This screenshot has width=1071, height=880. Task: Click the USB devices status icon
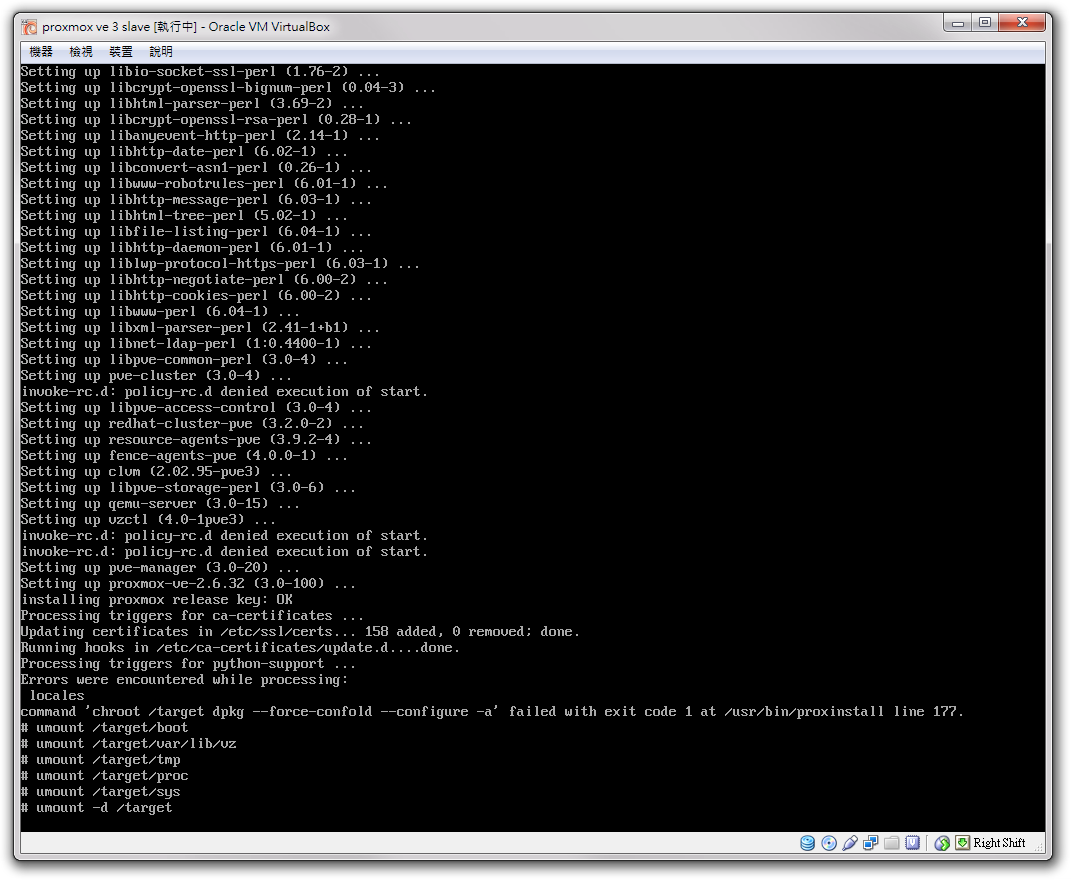(850, 843)
